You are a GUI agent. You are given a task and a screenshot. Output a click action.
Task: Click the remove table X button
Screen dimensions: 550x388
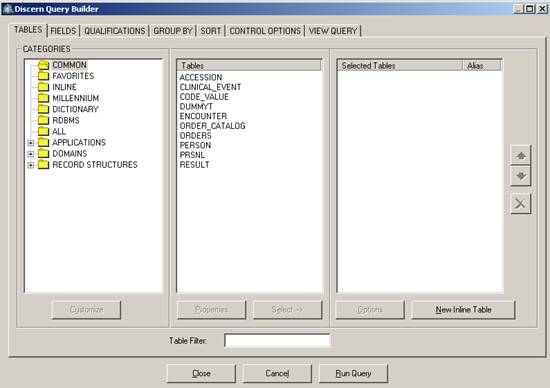point(521,203)
